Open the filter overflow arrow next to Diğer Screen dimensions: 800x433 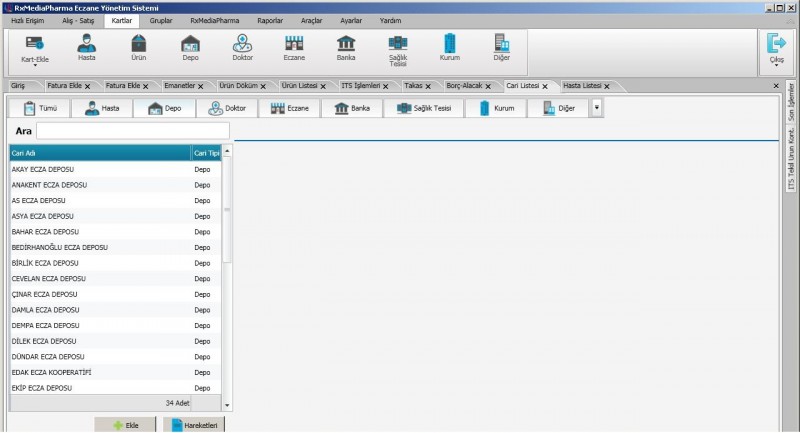point(596,107)
